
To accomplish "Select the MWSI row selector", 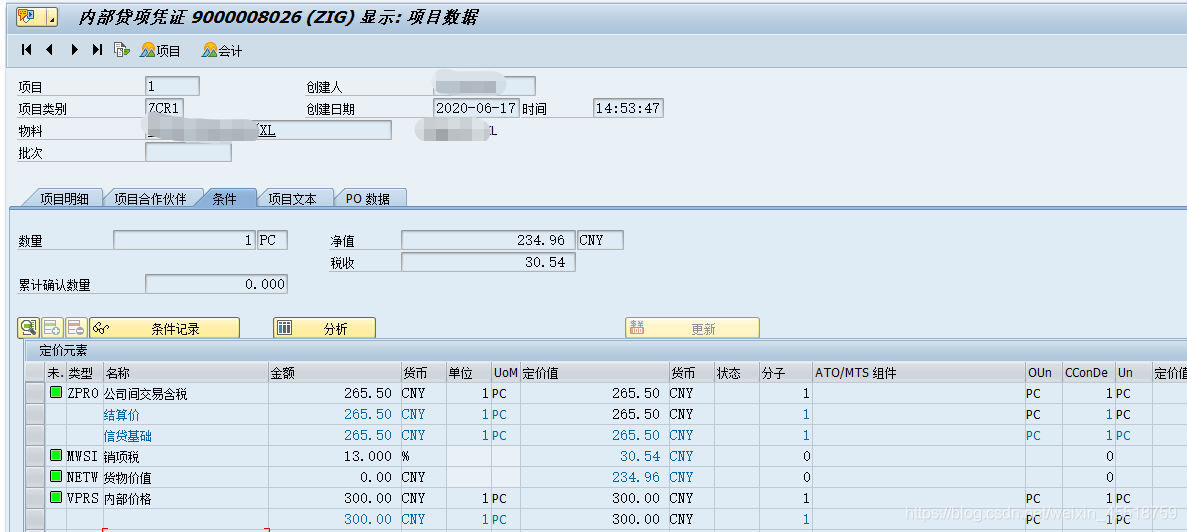I will 35,456.
